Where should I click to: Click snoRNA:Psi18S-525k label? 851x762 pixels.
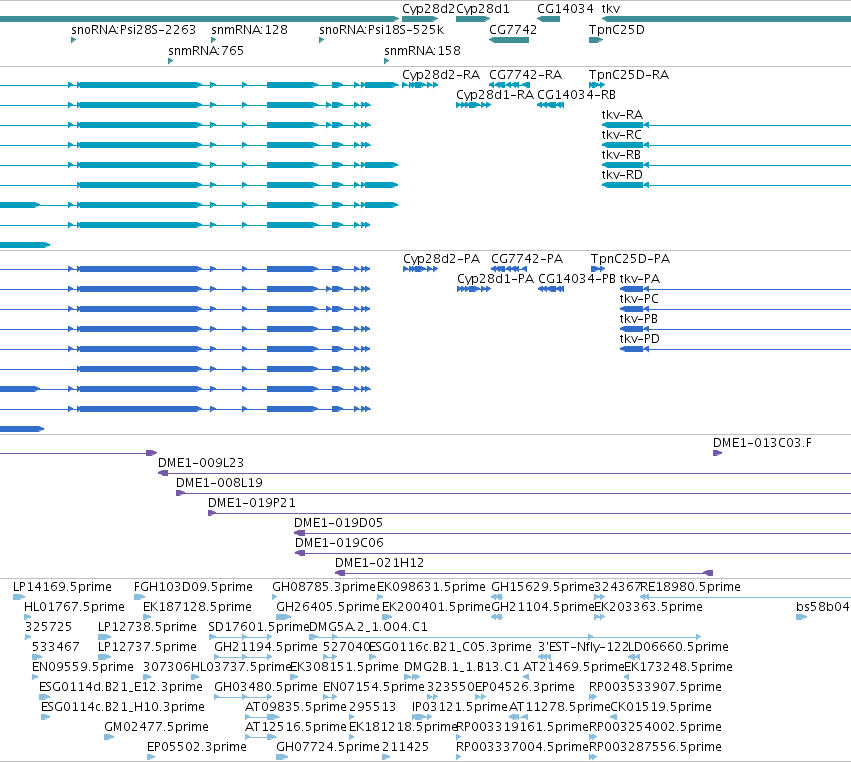pos(382,30)
